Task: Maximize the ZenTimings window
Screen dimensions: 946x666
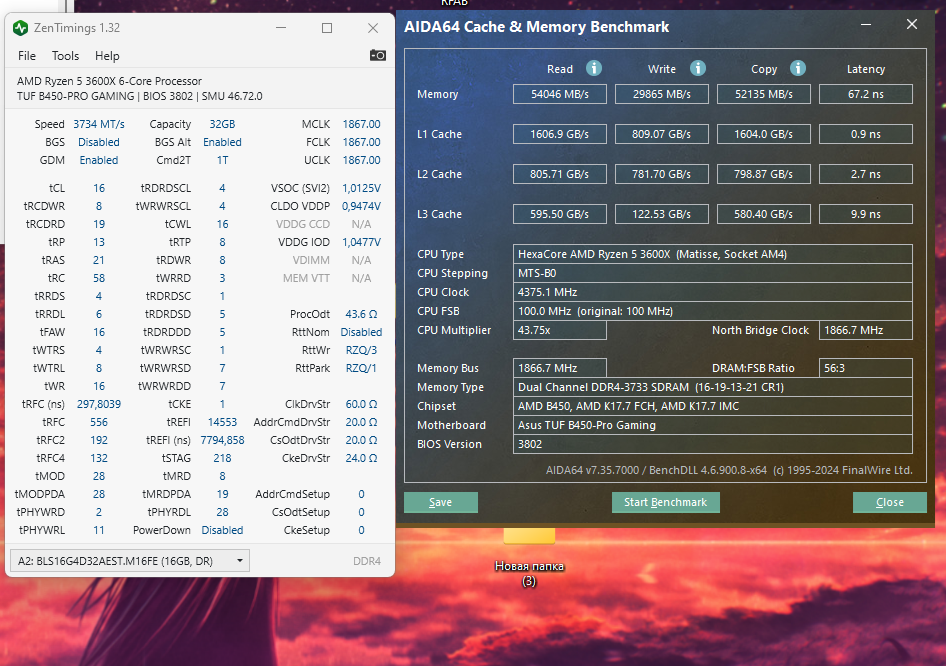Action: (327, 28)
